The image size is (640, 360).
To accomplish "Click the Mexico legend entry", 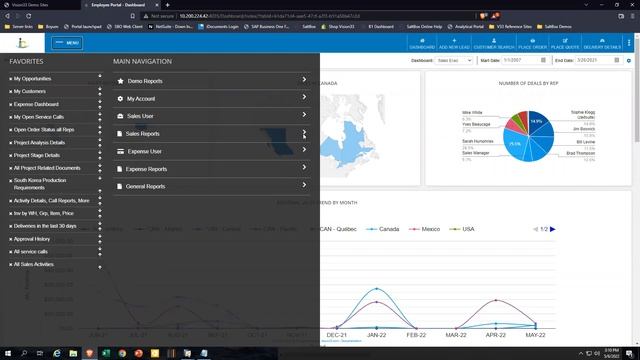I will [424, 229].
